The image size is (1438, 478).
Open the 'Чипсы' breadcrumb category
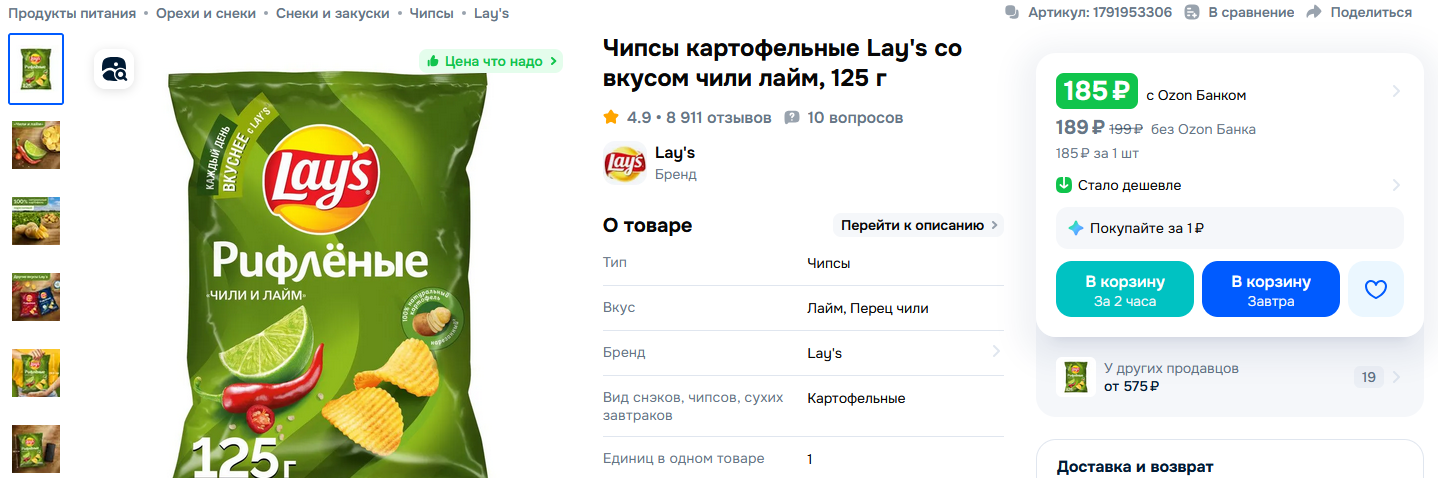[x=431, y=13]
